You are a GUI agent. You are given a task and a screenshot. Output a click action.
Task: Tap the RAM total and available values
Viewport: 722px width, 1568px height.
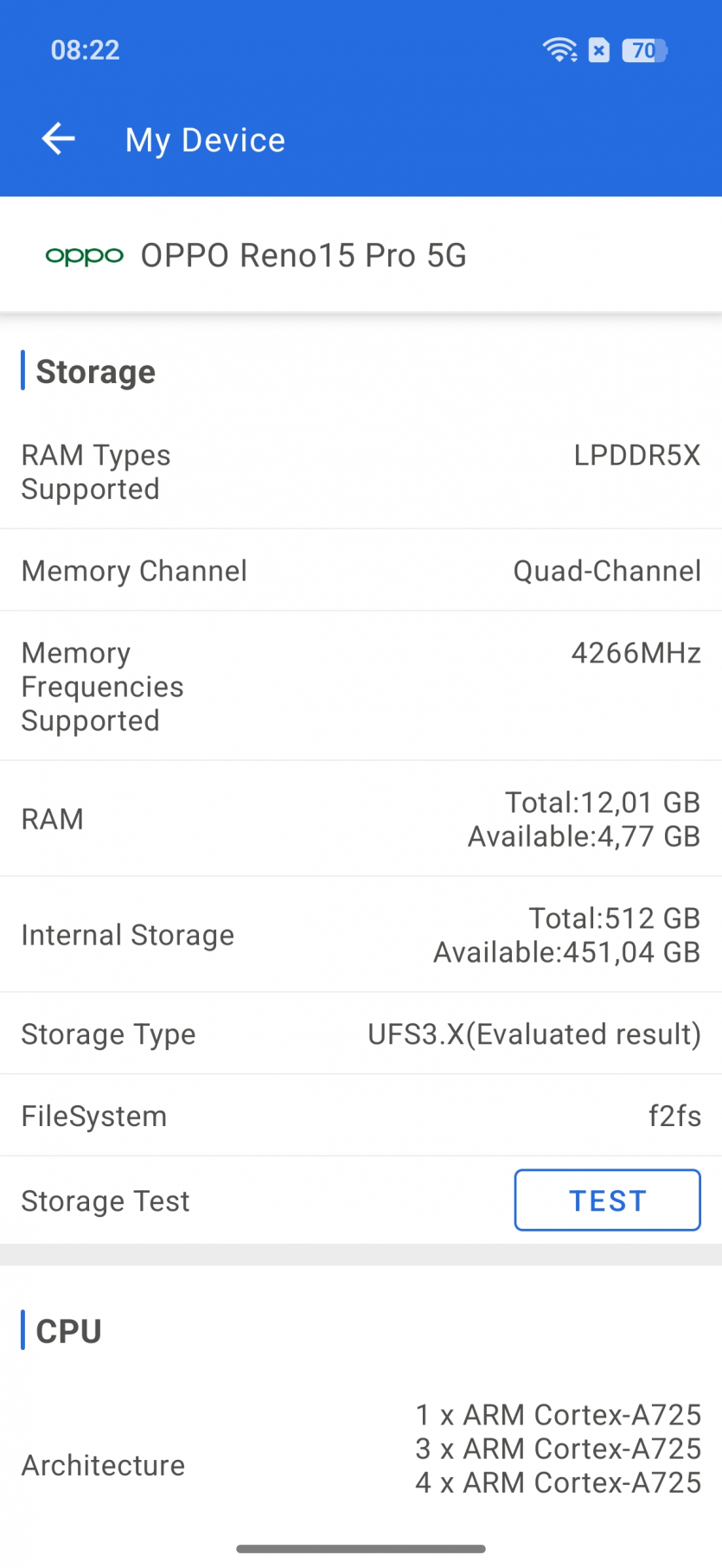(x=584, y=820)
